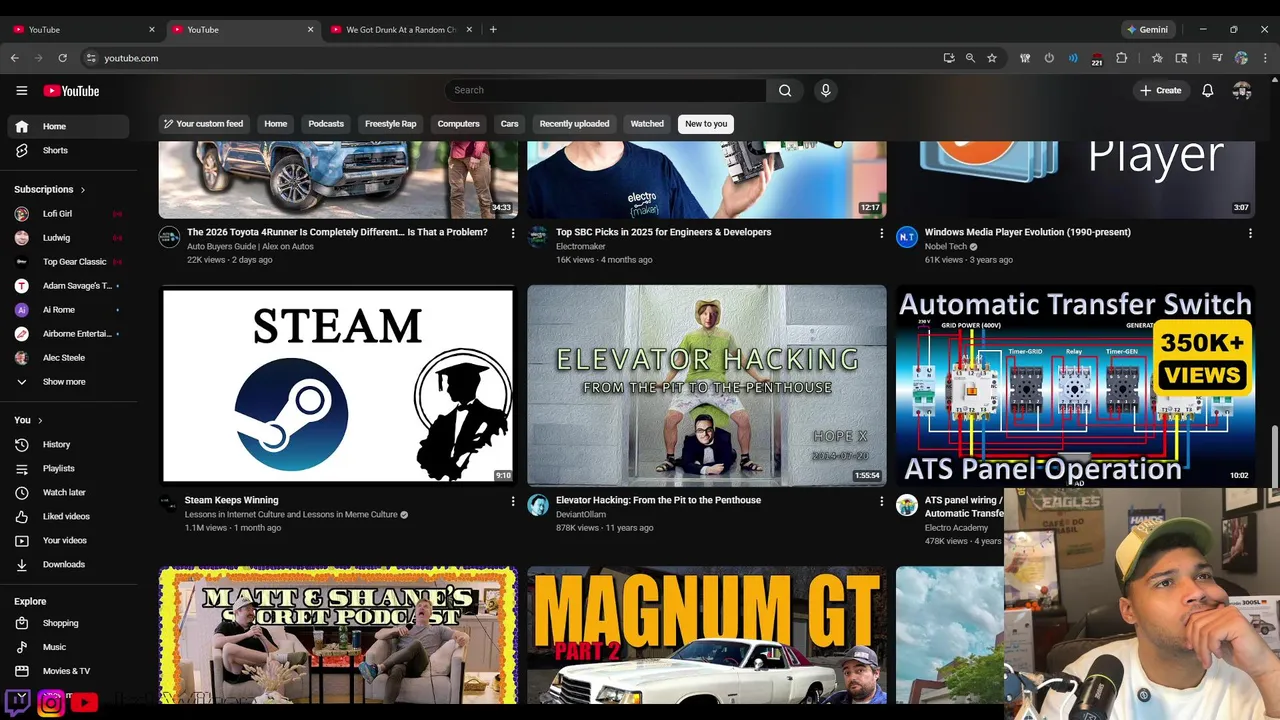Select the Watched filter chip
The height and width of the screenshot is (720, 1280).
point(647,124)
